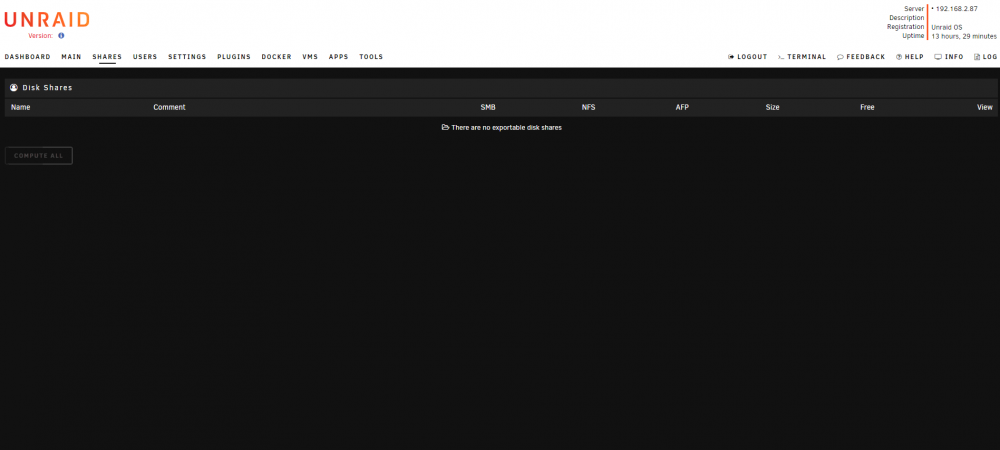Click the Compute All button
Image resolution: width=1000 pixels, height=450 pixels.
39,156
